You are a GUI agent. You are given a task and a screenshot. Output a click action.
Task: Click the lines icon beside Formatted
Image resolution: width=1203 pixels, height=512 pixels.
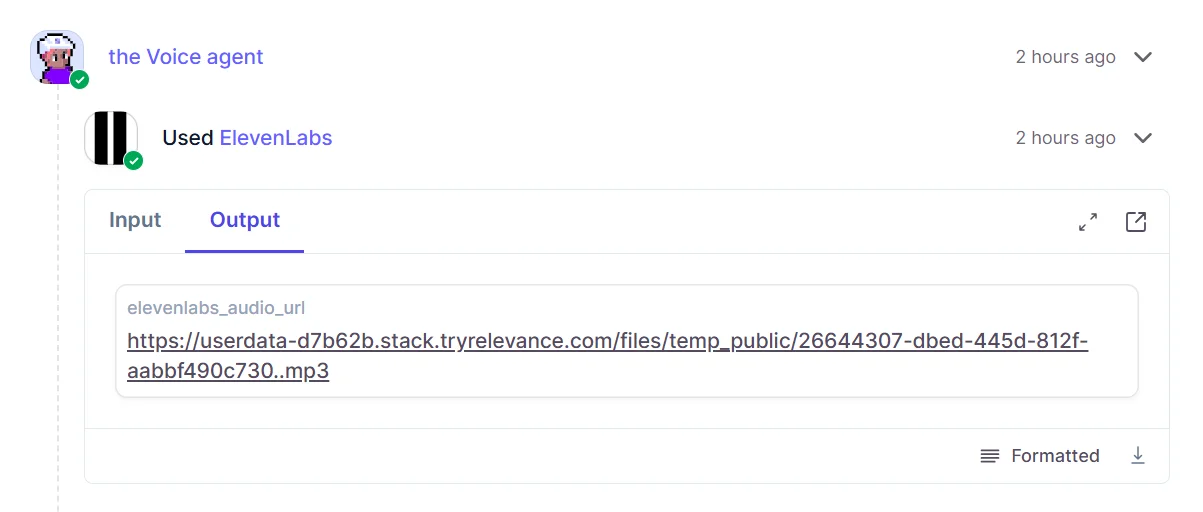[x=990, y=456]
